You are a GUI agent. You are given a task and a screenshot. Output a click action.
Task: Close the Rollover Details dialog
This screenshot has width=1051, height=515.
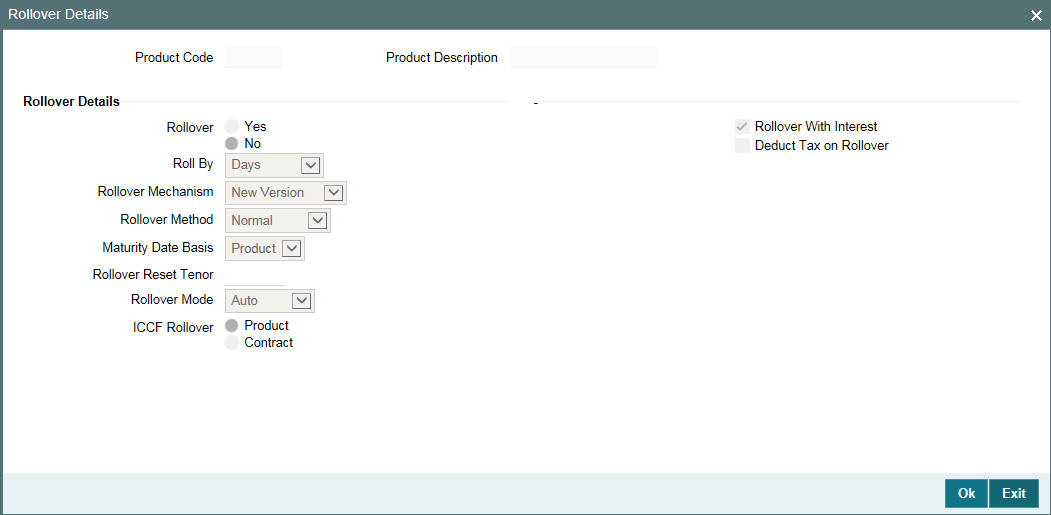click(1036, 15)
